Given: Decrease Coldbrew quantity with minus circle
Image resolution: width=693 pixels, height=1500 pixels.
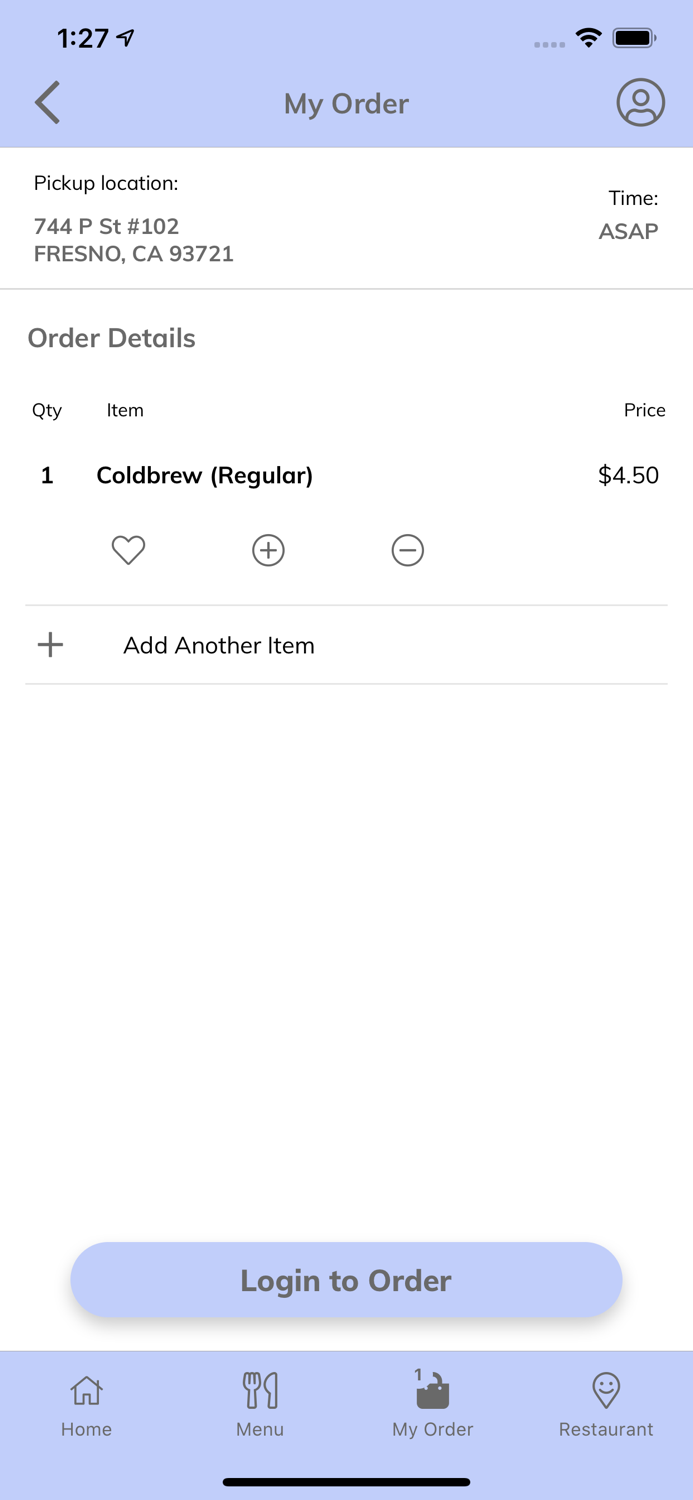Looking at the screenshot, I should 408,550.
